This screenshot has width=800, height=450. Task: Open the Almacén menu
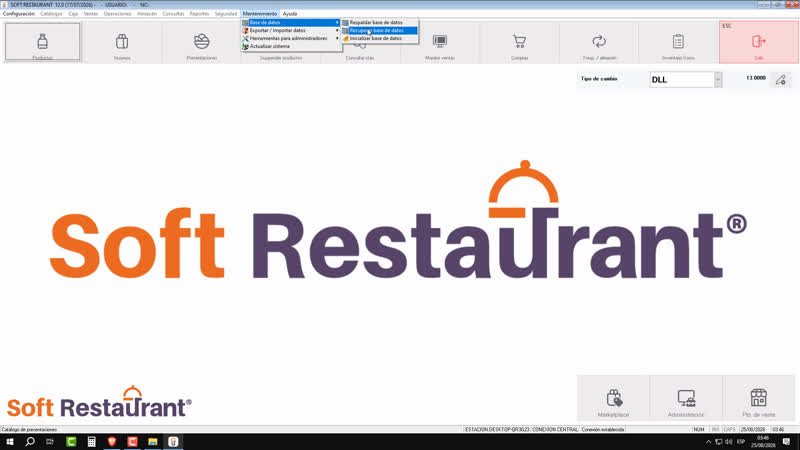tap(147, 14)
